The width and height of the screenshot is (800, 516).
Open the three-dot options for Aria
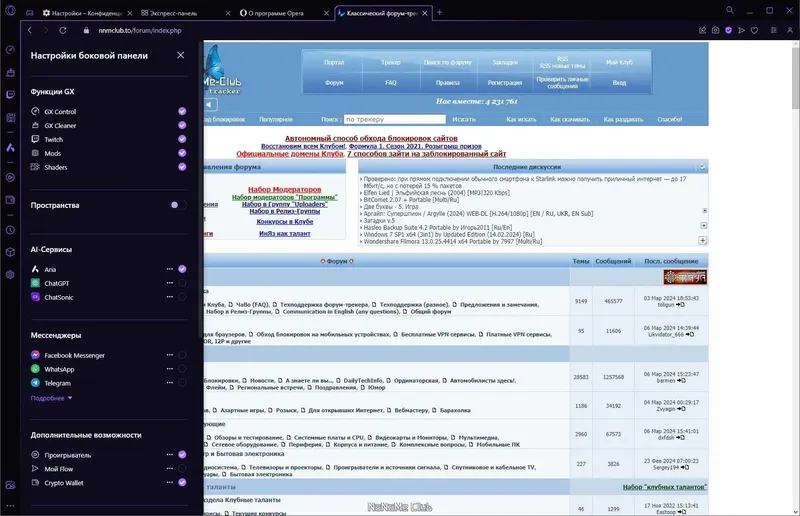(170, 269)
